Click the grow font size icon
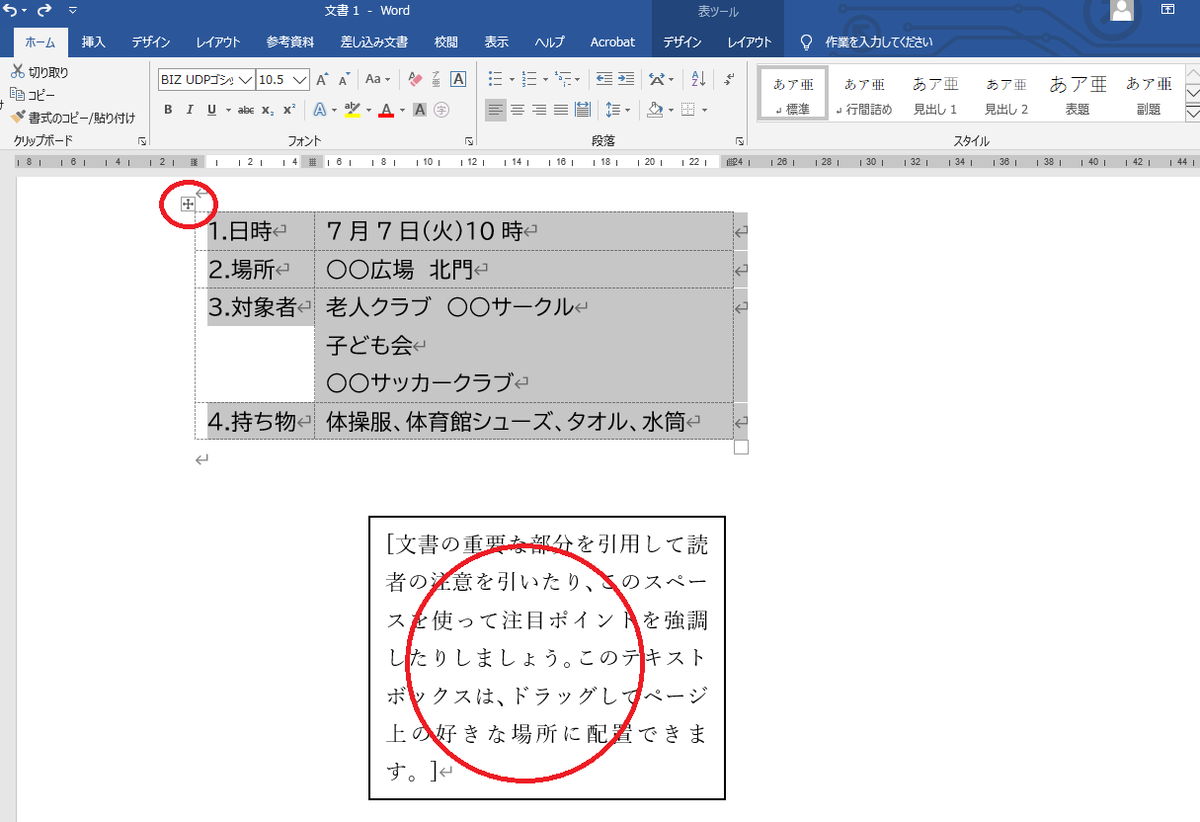The image size is (1200, 822). [x=322, y=79]
